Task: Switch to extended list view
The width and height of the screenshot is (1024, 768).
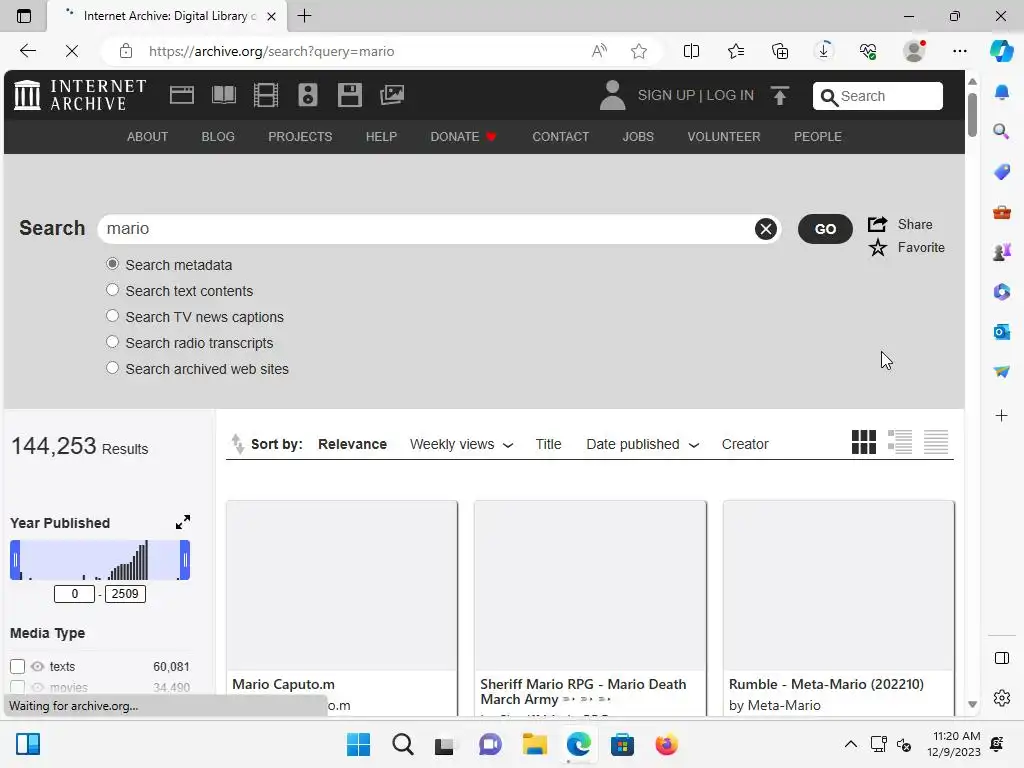Action: pyautogui.click(x=899, y=442)
